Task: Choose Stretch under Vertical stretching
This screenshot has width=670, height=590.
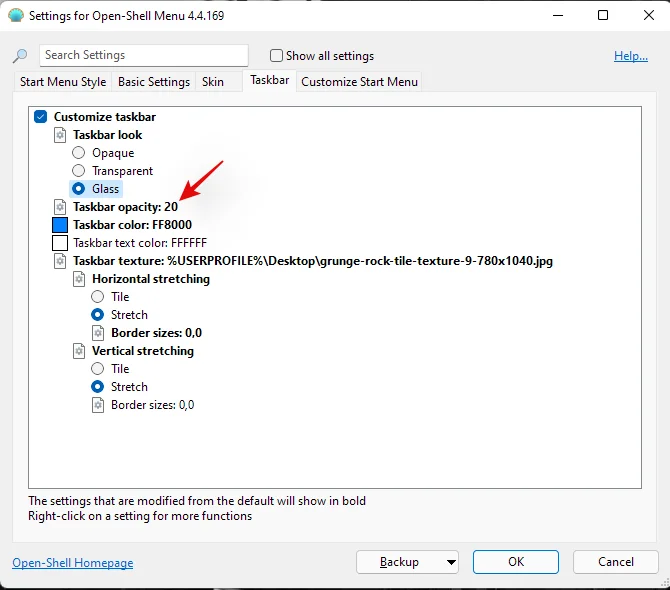Action: pyautogui.click(x=97, y=387)
